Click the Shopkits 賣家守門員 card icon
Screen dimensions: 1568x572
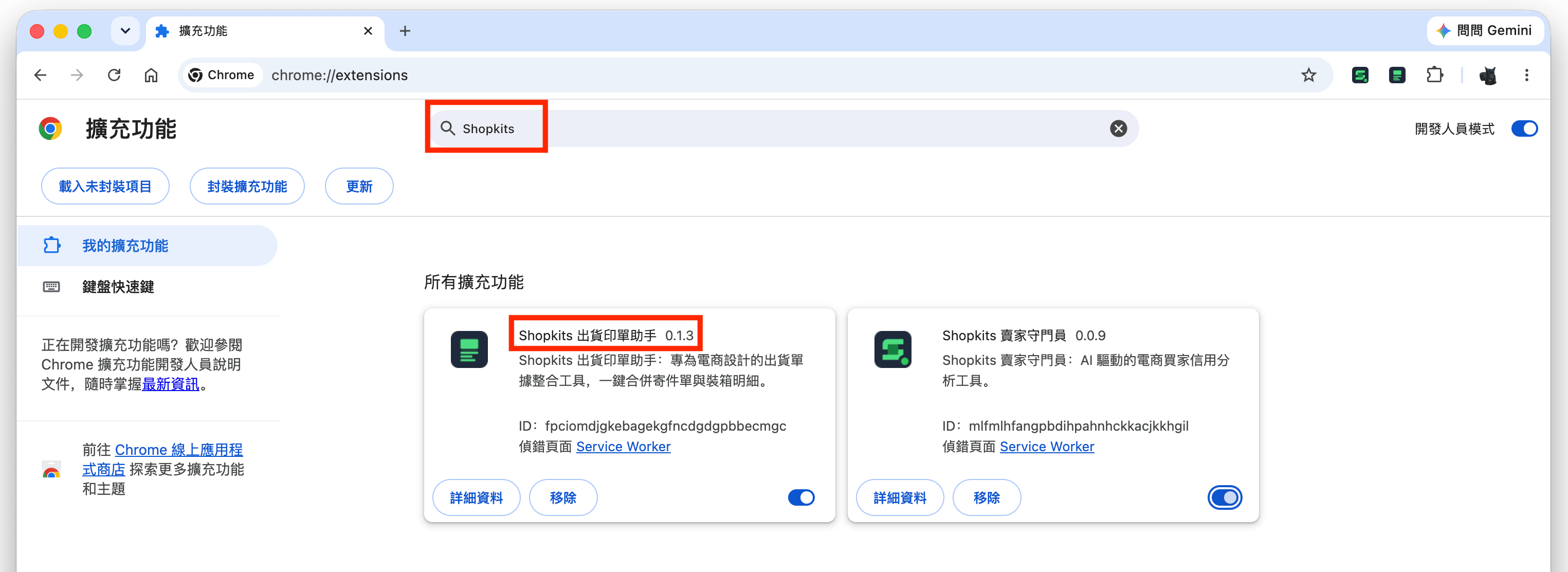[893, 349]
